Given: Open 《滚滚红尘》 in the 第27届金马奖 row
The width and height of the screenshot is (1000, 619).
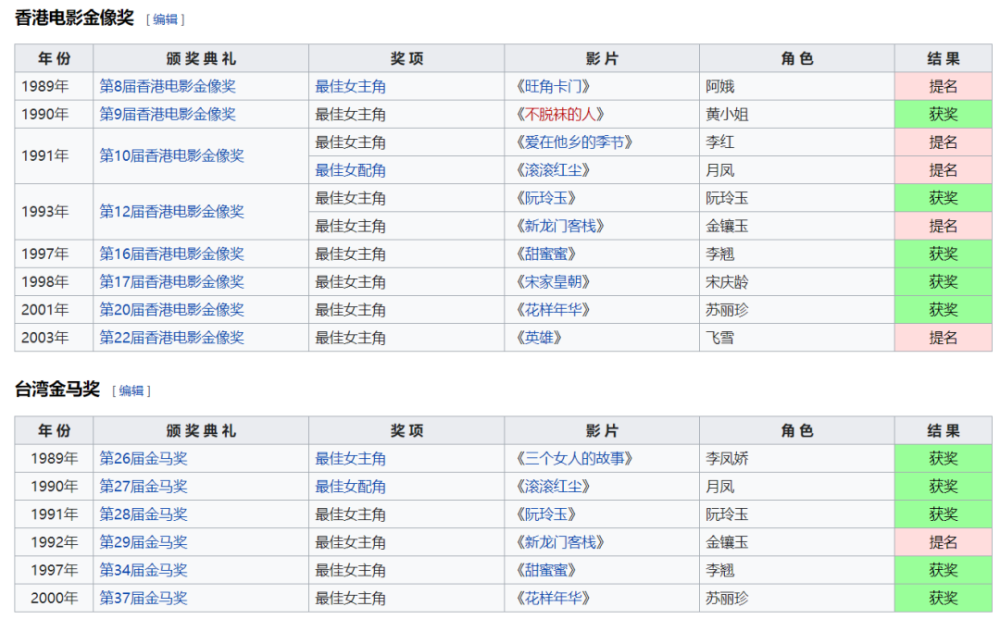Looking at the screenshot, I should coord(553,486).
